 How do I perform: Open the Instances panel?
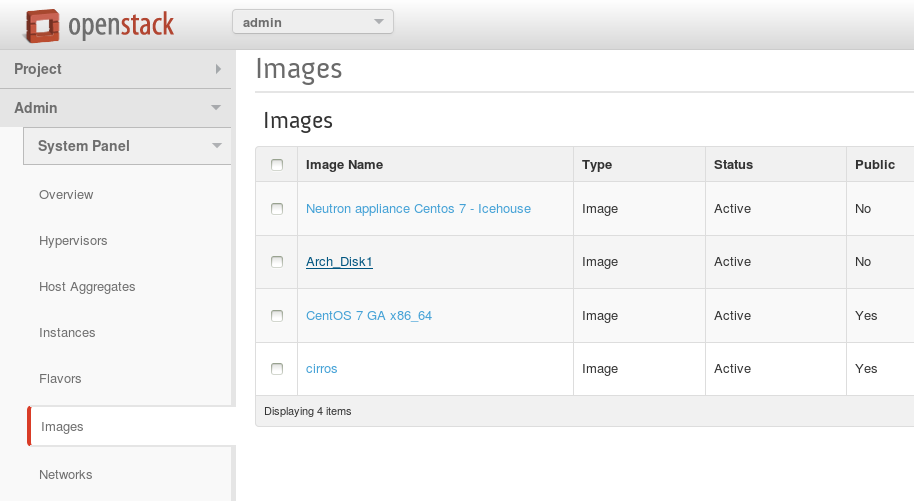67,333
